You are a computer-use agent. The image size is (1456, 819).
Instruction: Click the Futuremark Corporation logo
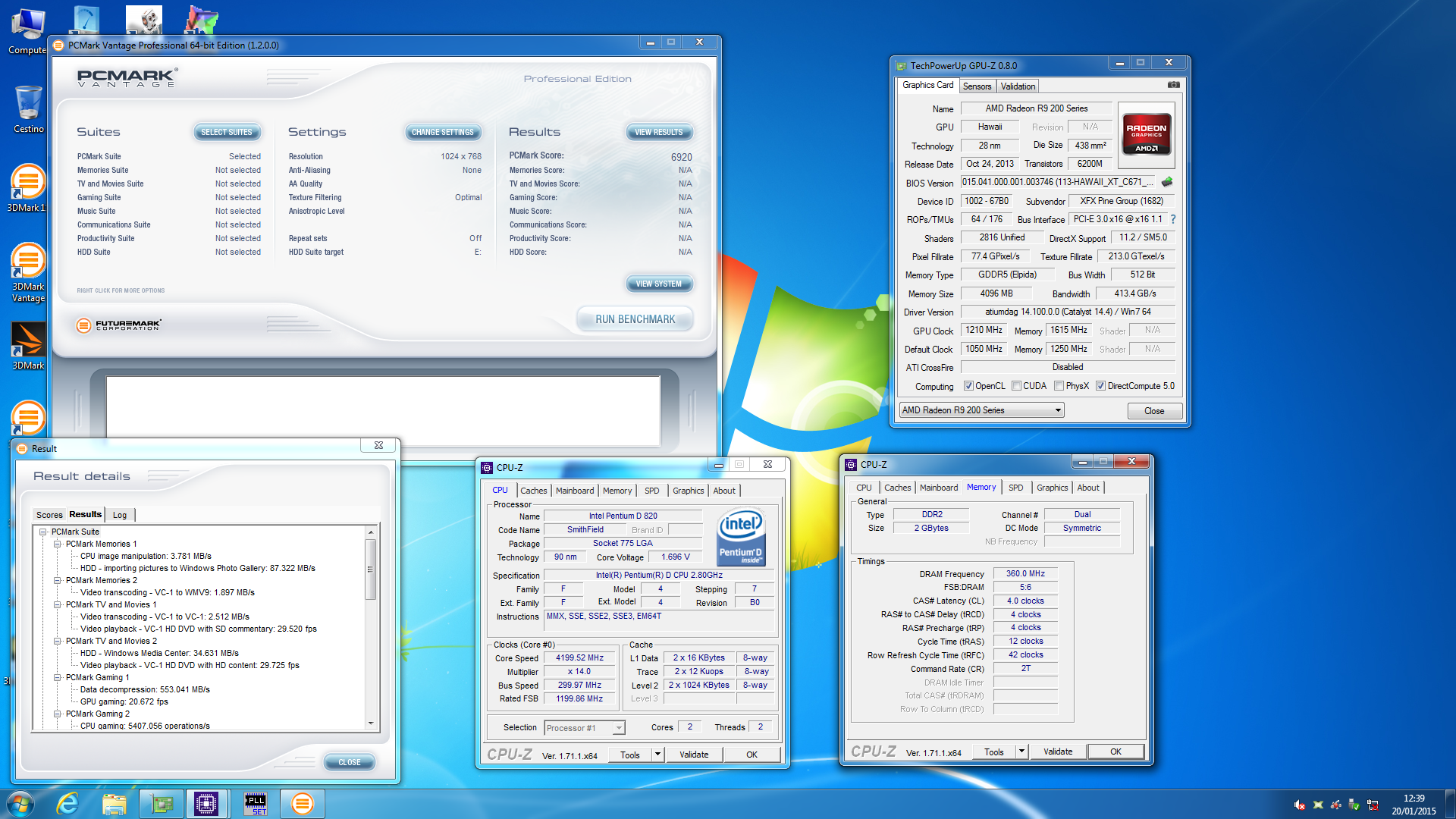pyautogui.click(x=119, y=325)
